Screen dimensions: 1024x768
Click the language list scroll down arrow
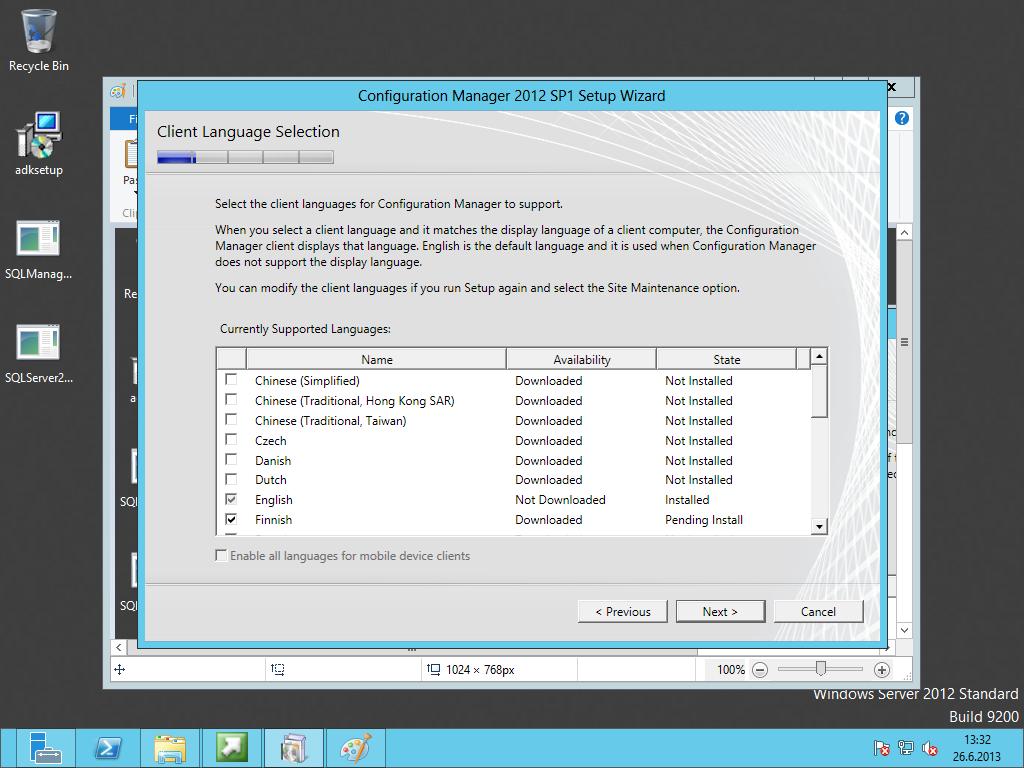(819, 526)
